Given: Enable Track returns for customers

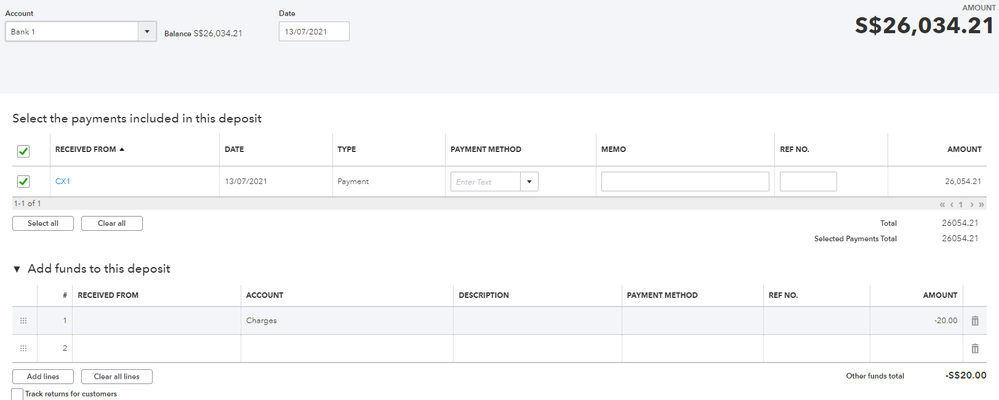Looking at the screenshot, I should click(x=18, y=394).
